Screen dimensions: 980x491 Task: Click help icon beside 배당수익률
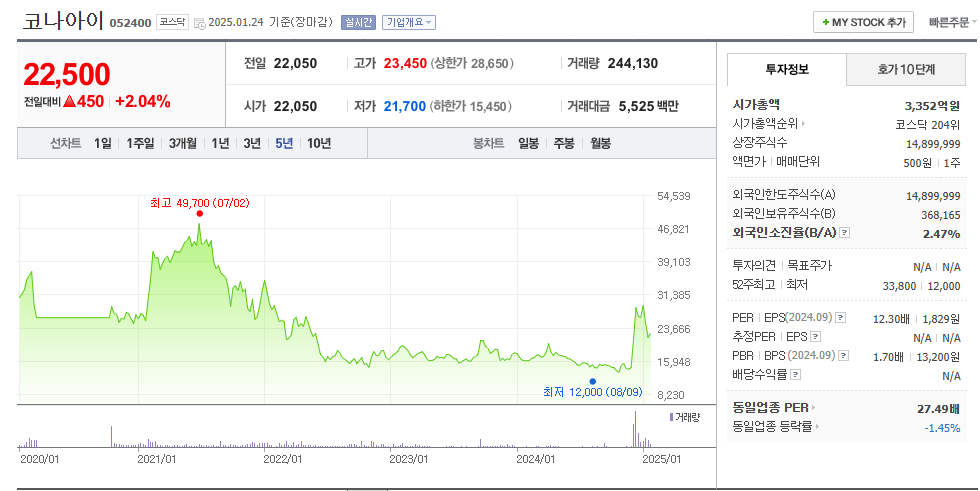coord(796,375)
